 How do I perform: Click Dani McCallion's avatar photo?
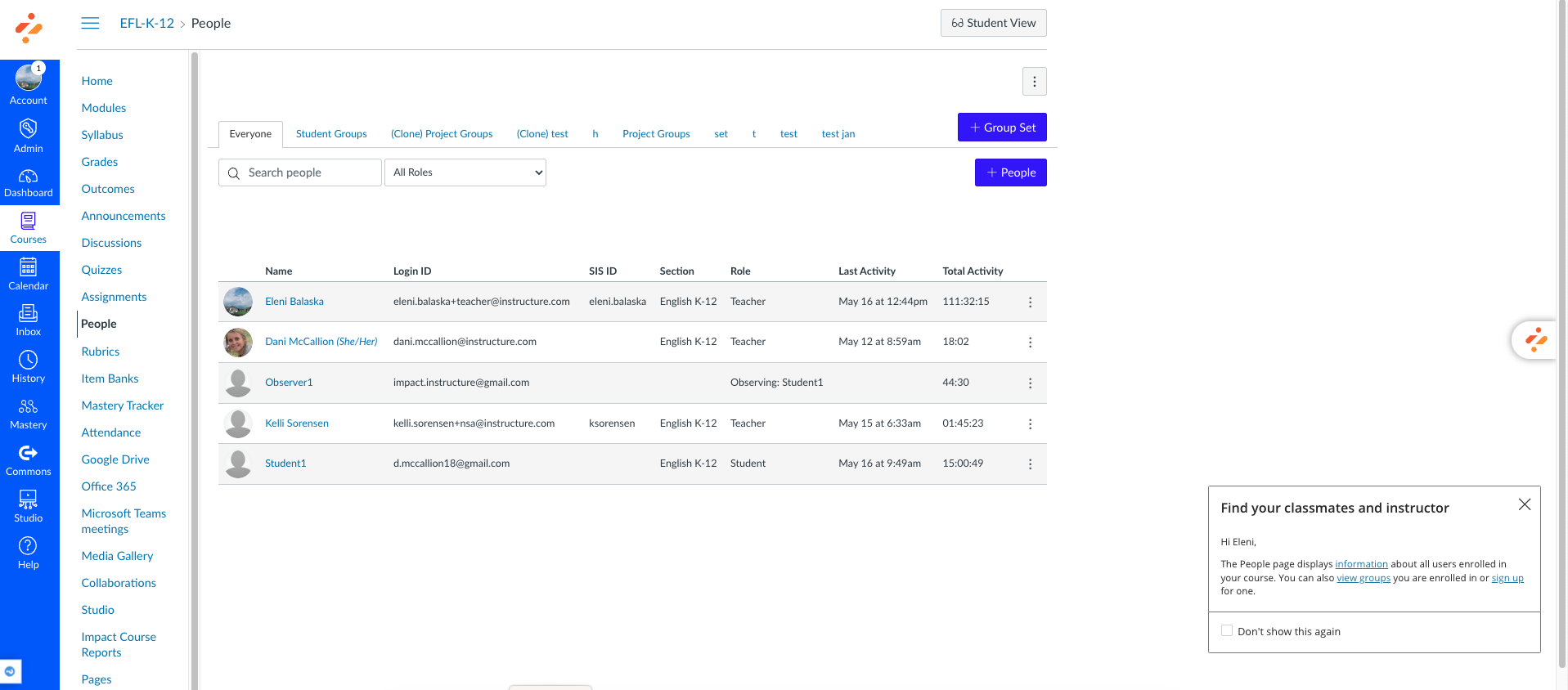coord(238,342)
